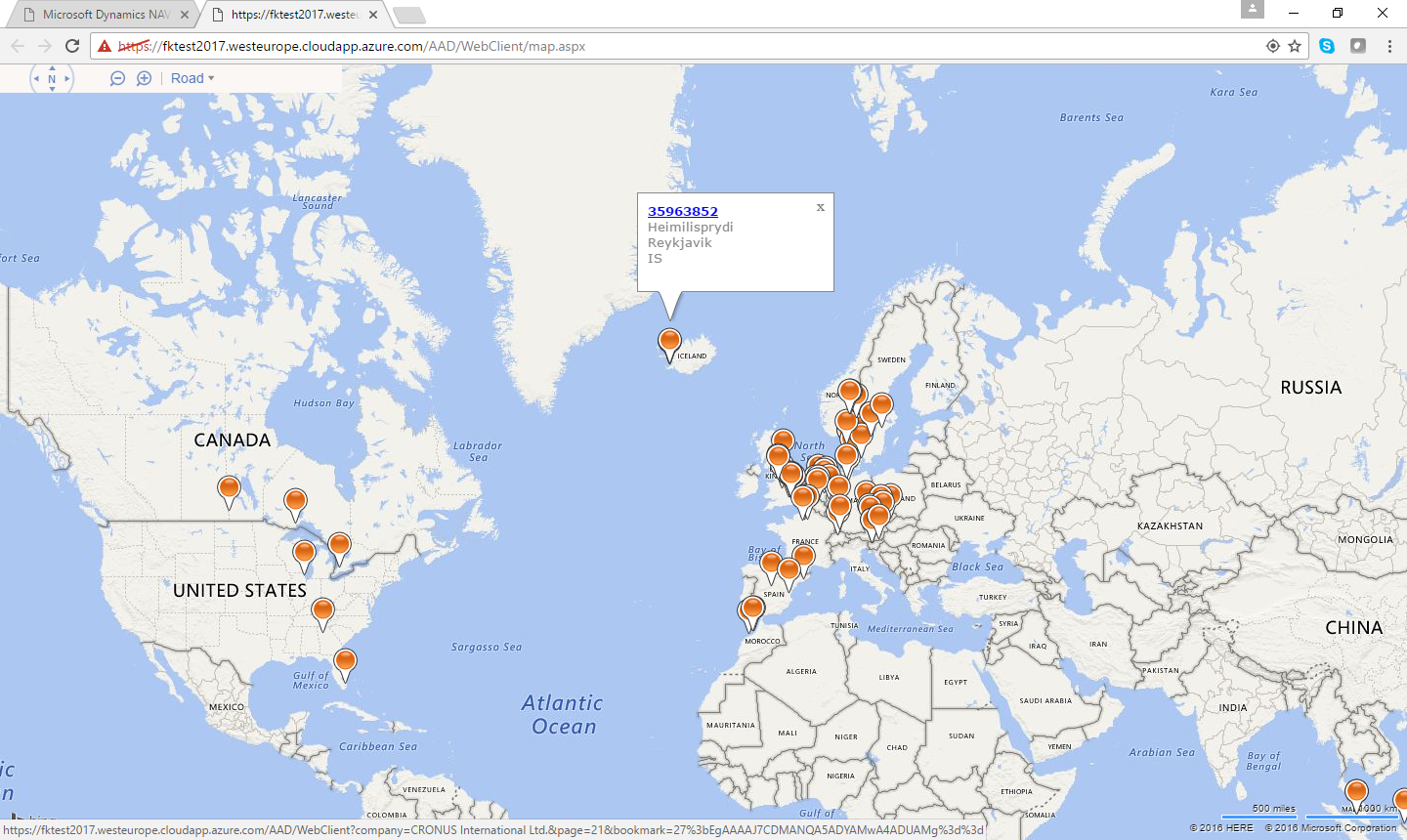1407x840 pixels.
Task: Open customer link 35963852 in popup
Action: (682, 211)
